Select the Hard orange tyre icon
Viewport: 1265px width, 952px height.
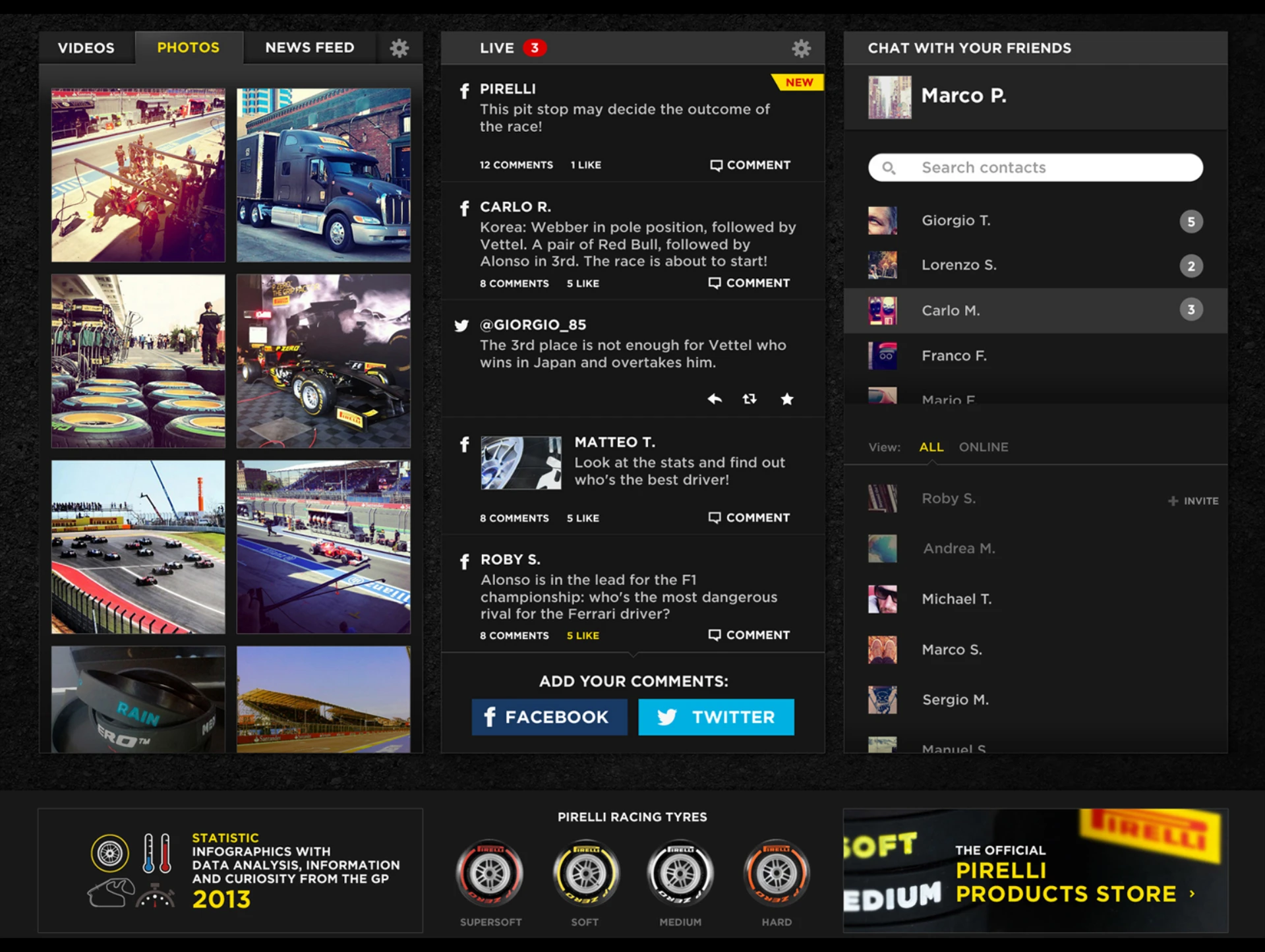(x=777, y=874)
